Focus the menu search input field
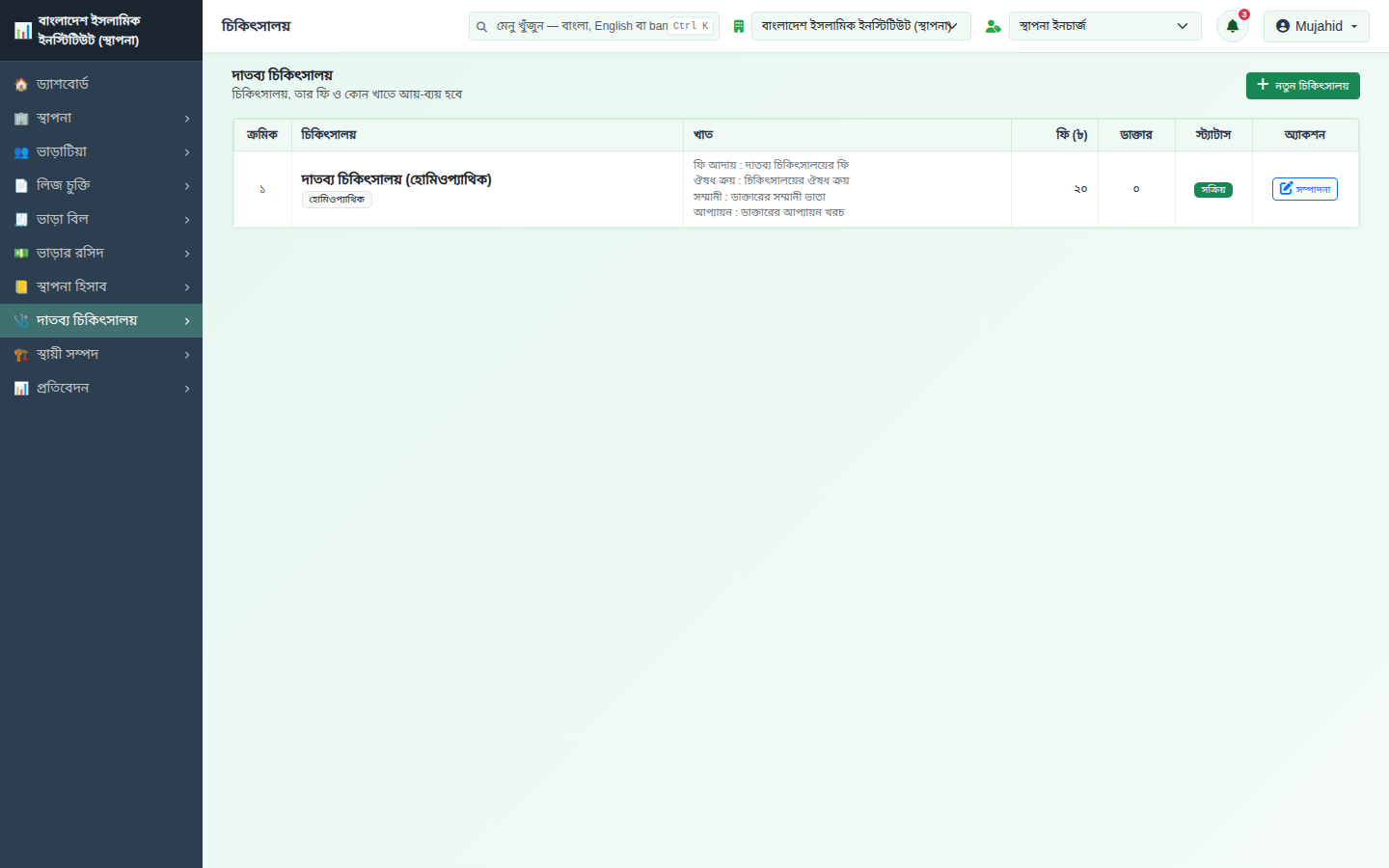Screen dimensions: 1389x868 tap(594, 26)
